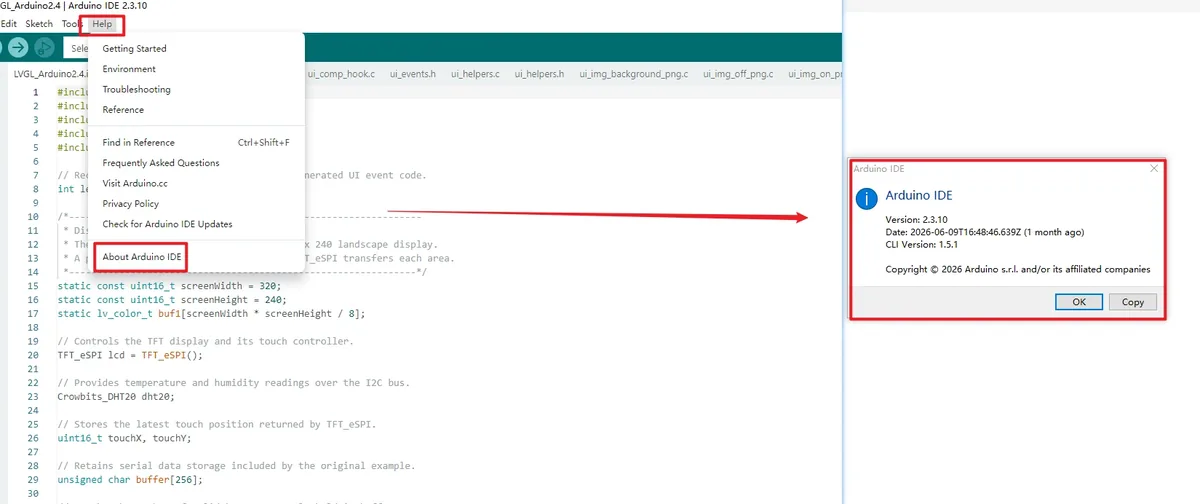1200x504 pixels.
Task: Click comment 'Stores the latest touch position'
Action: pos(216,424)
